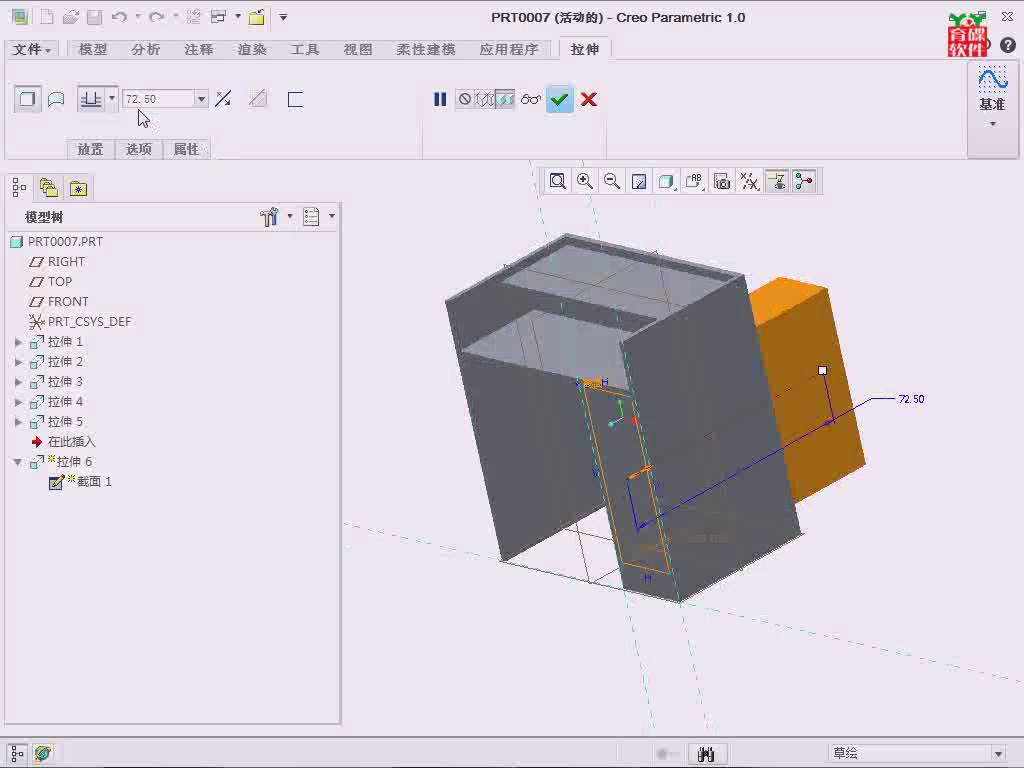Image resolution: width=1024 pixels, height=768 pixels.
Task: Switch to the 柔性建模 tab
Action: [x=426, y=49]
